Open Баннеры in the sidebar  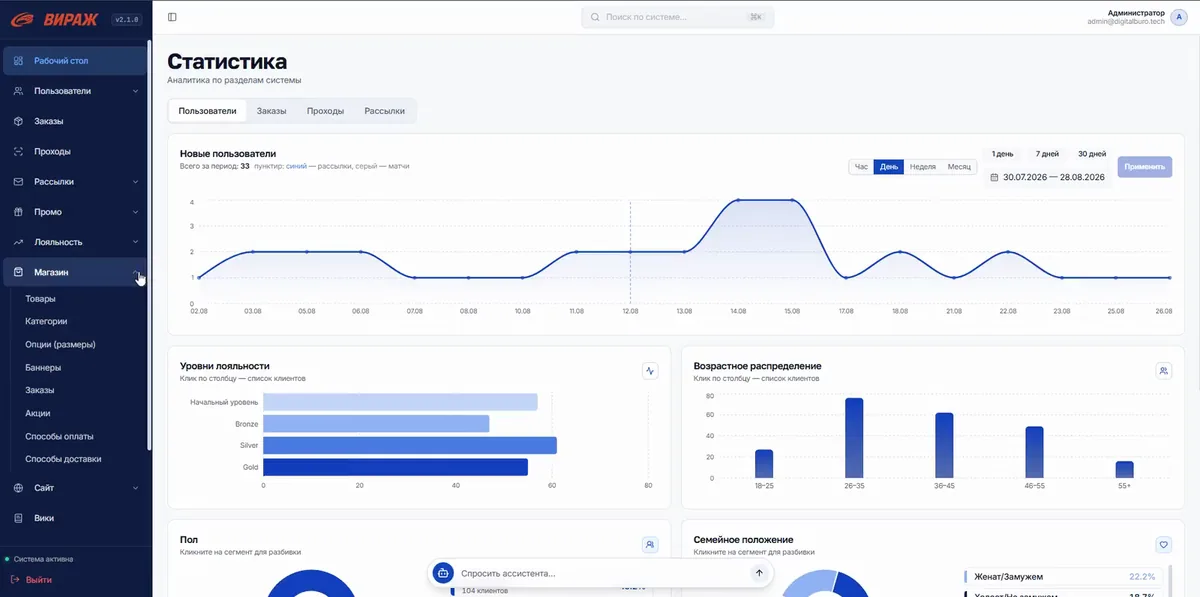[43, 368]
